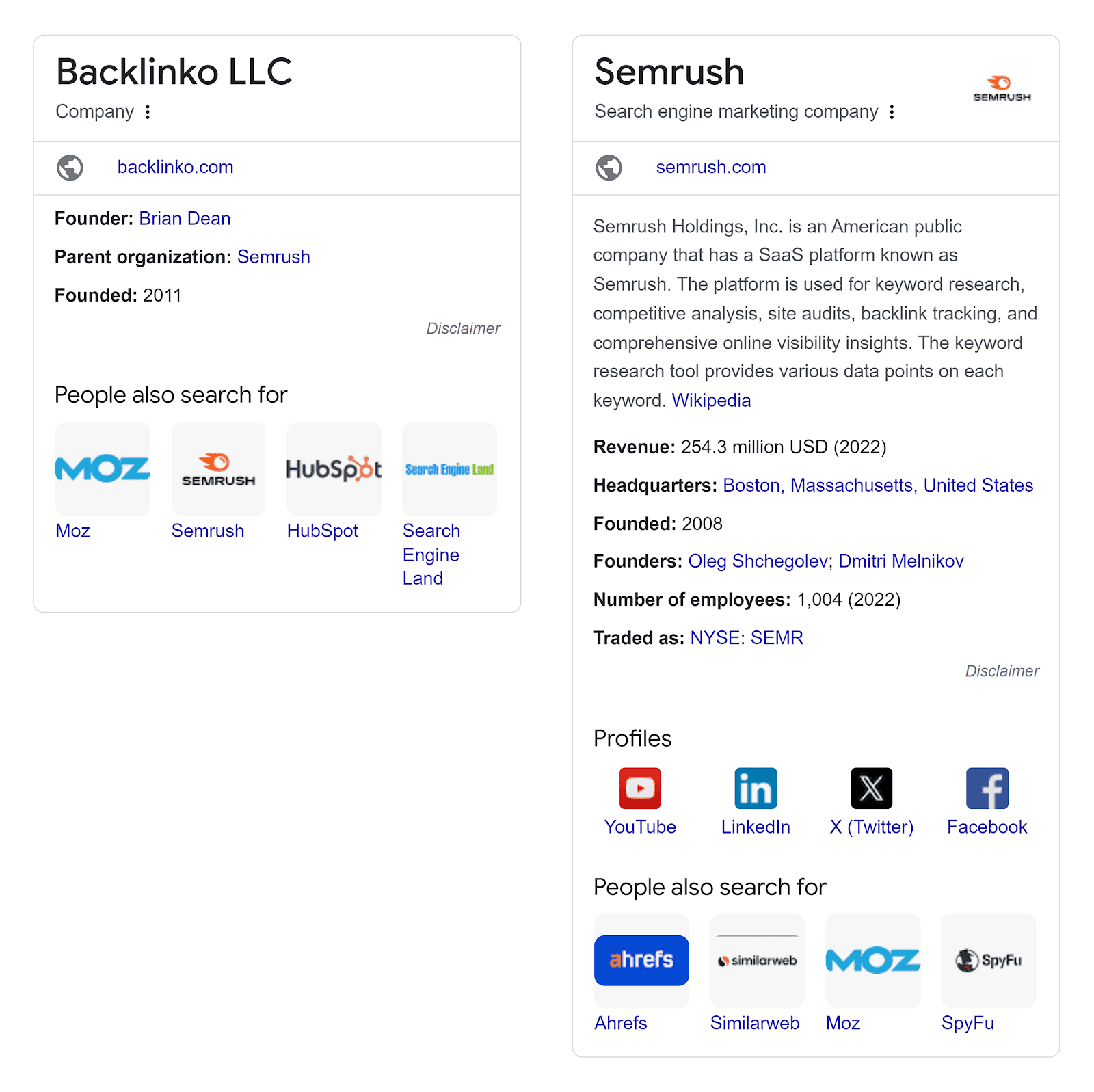
Task: Click the globe icon beside semrush.com
Action: 610,168
